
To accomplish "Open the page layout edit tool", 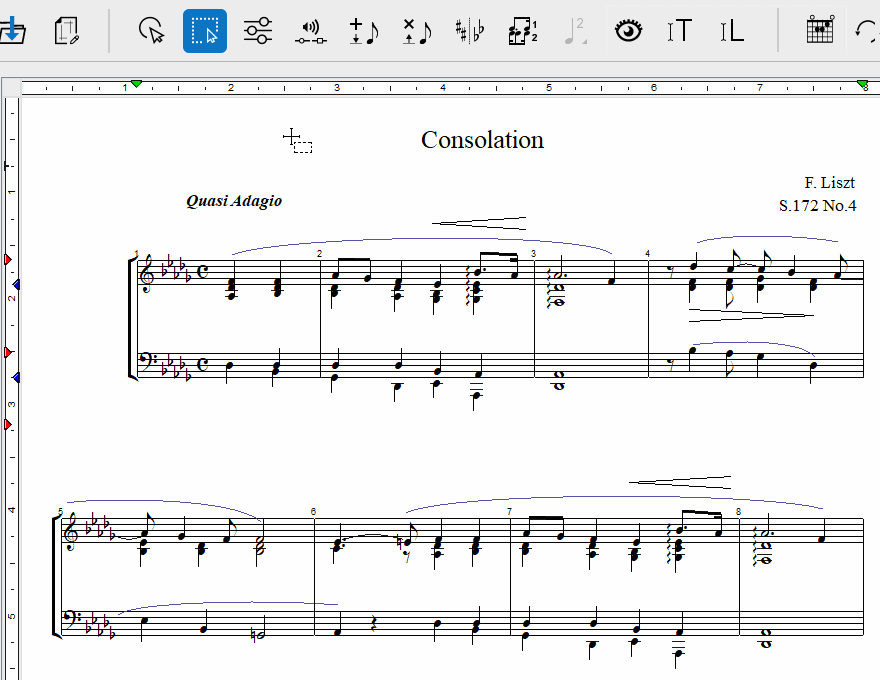I will tap(66, 31).
